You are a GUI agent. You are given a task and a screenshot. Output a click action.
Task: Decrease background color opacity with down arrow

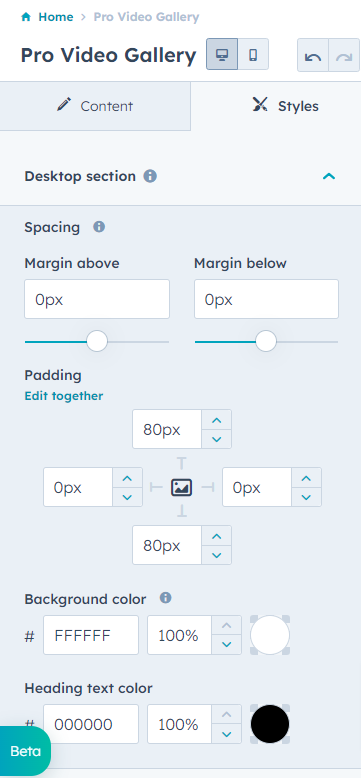(x=227, y=645)
